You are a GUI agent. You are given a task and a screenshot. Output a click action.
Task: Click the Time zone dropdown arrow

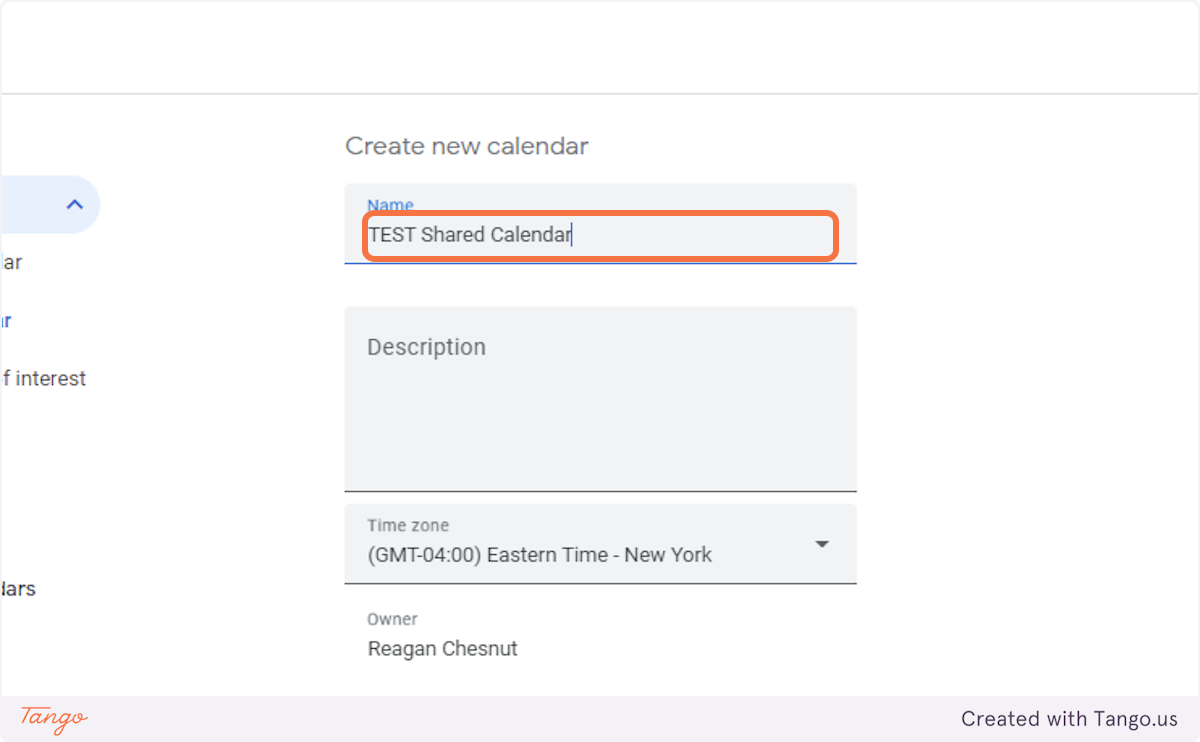point(821,544)
